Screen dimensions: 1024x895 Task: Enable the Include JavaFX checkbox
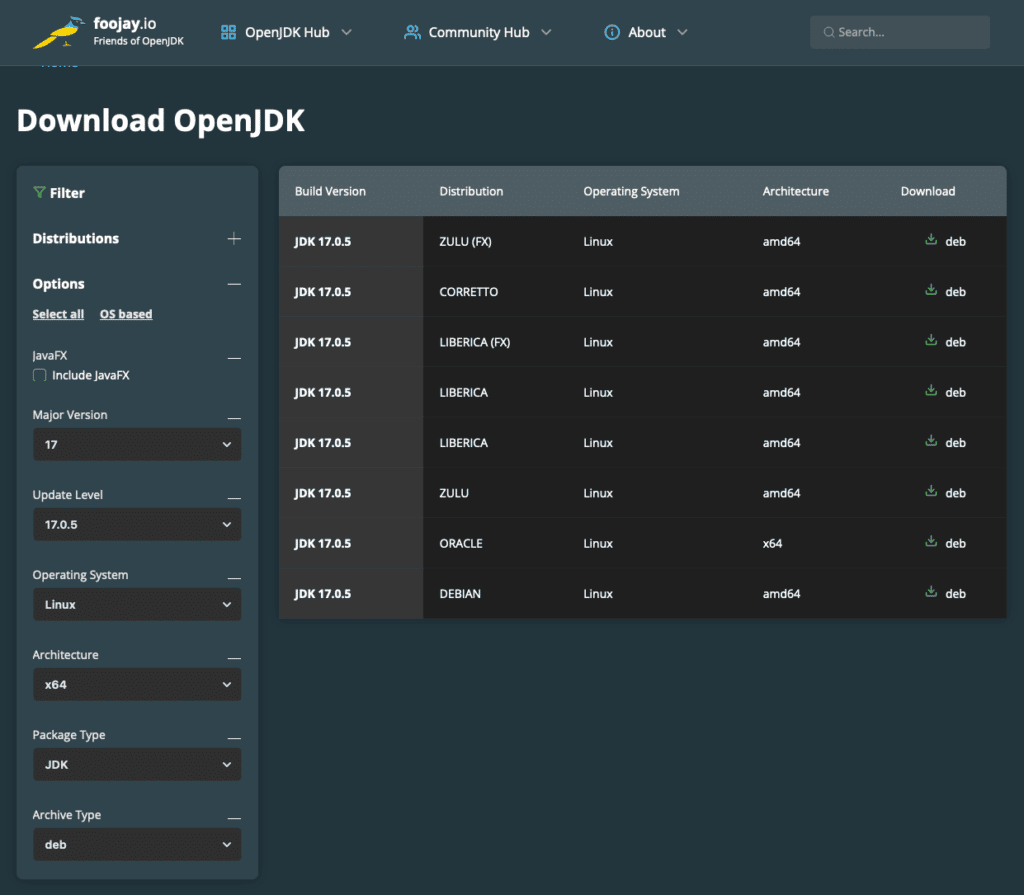coord(40,375)
